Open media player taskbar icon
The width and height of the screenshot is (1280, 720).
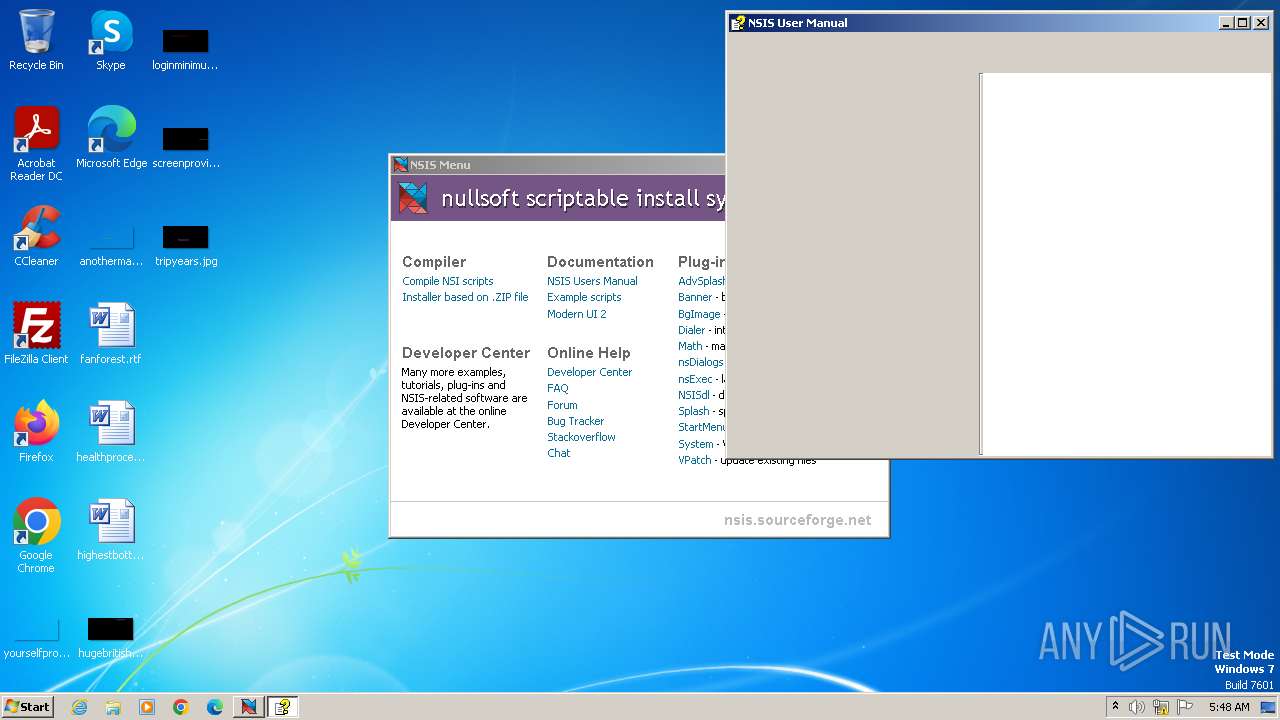147,707
